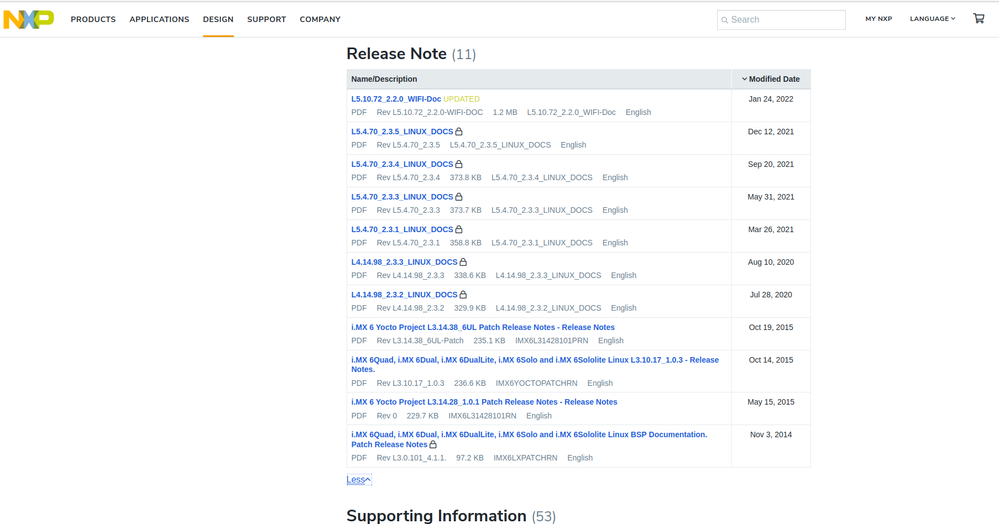Open the Products menu

click(93, 19)
